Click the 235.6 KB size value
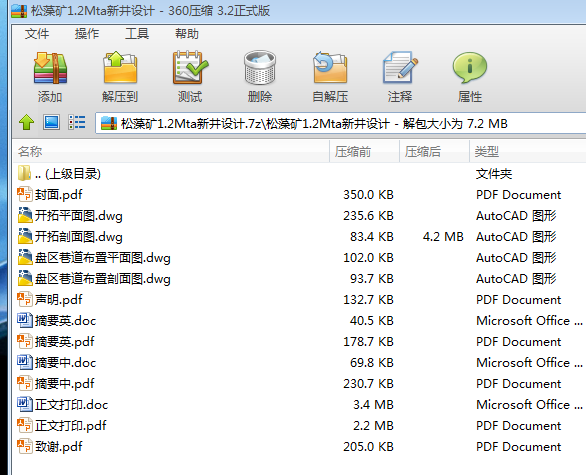 point(368,216)
